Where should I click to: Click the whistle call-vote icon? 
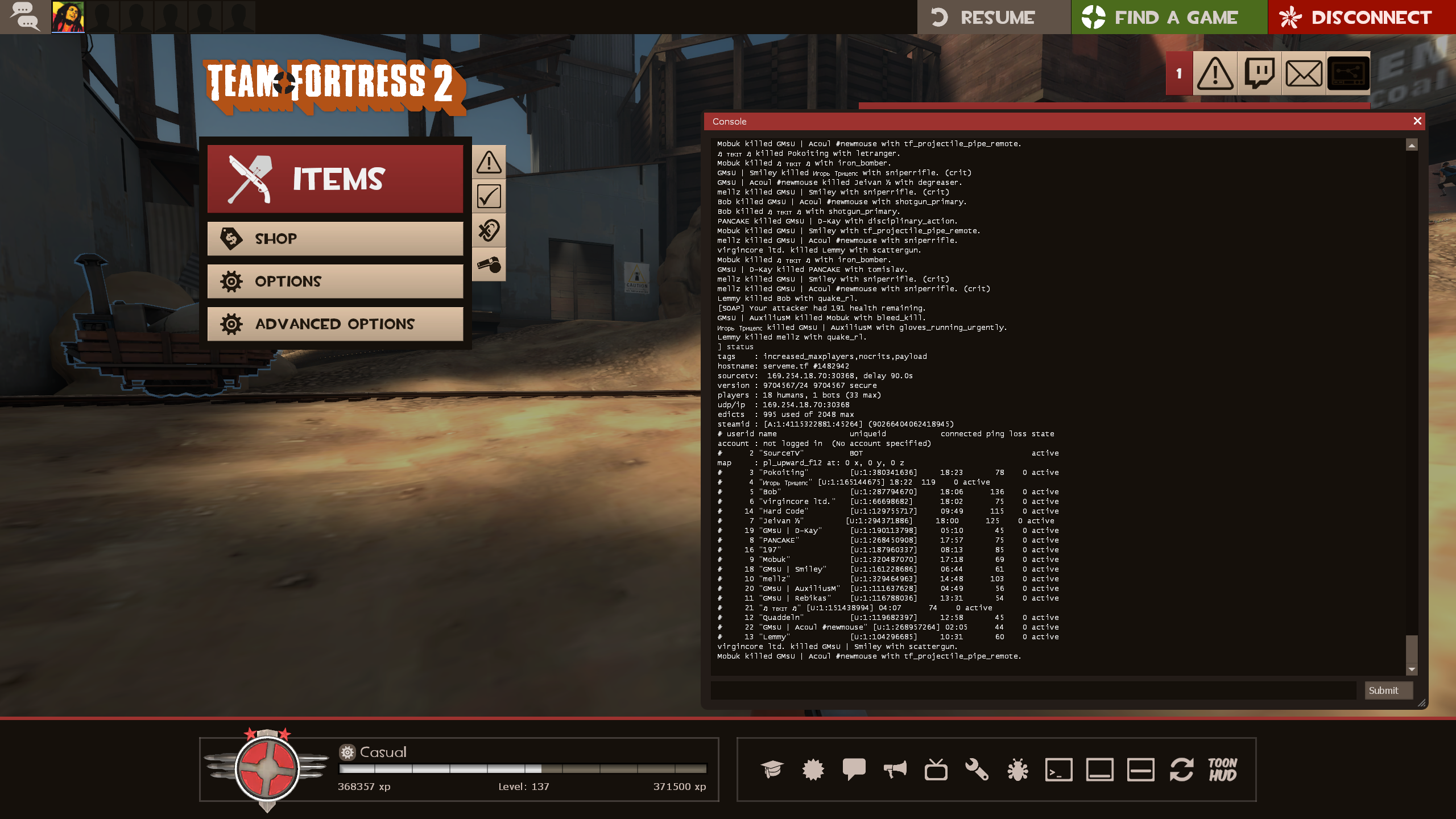point(489,264)
